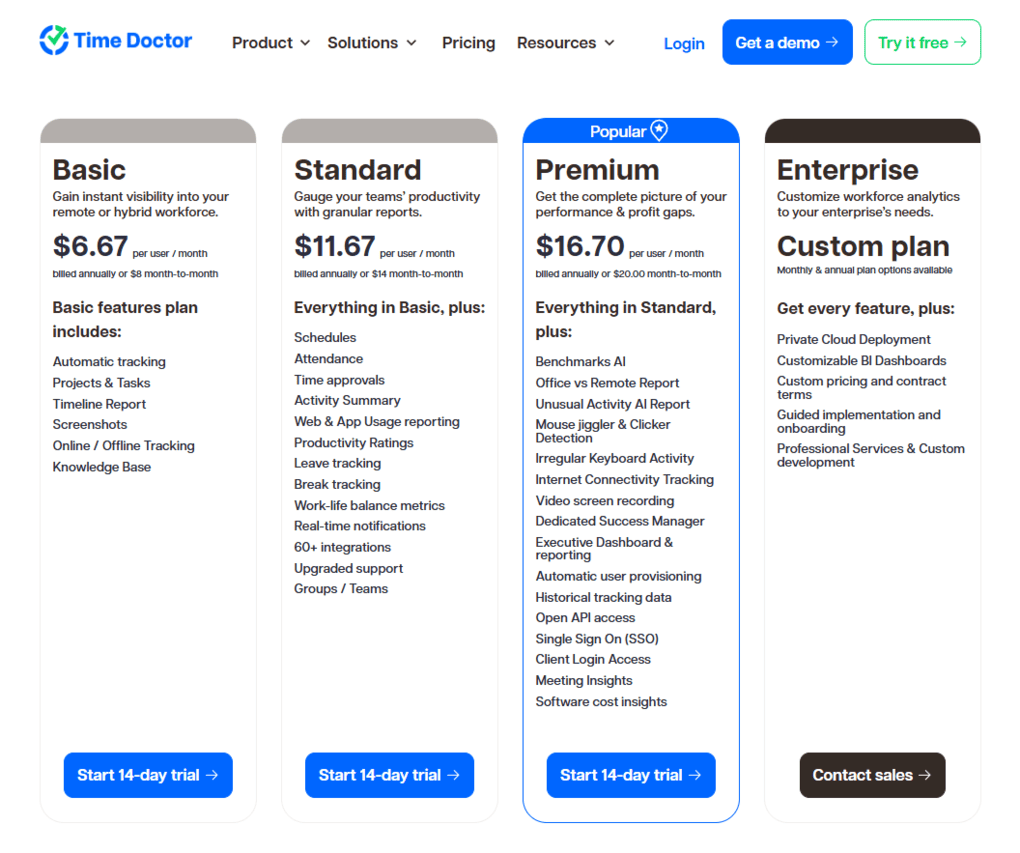This screenshot has width=1020, height=853.
Task: Click the Popular badge on Premium
Action: [x=630, y=131]
